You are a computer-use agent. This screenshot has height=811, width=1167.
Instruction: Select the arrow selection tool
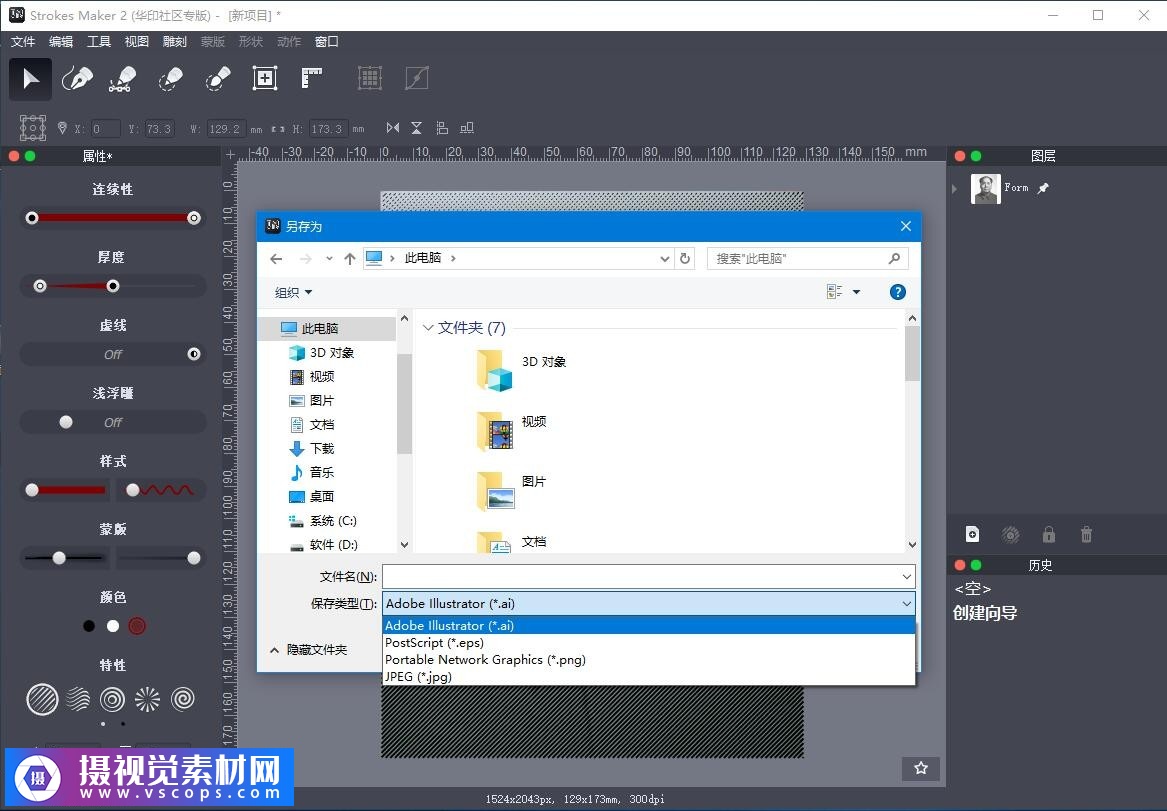pos(31,79)
